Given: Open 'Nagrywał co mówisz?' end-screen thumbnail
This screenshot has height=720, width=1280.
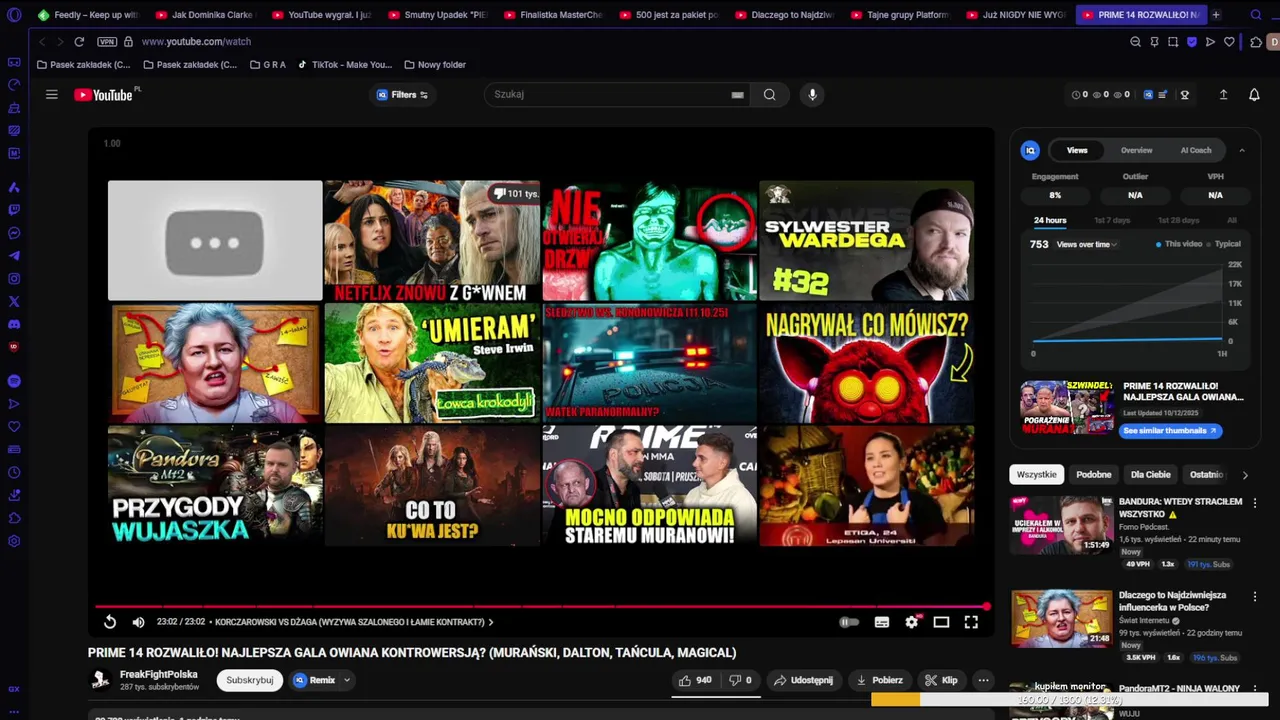Looking at the screenshot, I should pyautogui.click(x=866, y=363).
